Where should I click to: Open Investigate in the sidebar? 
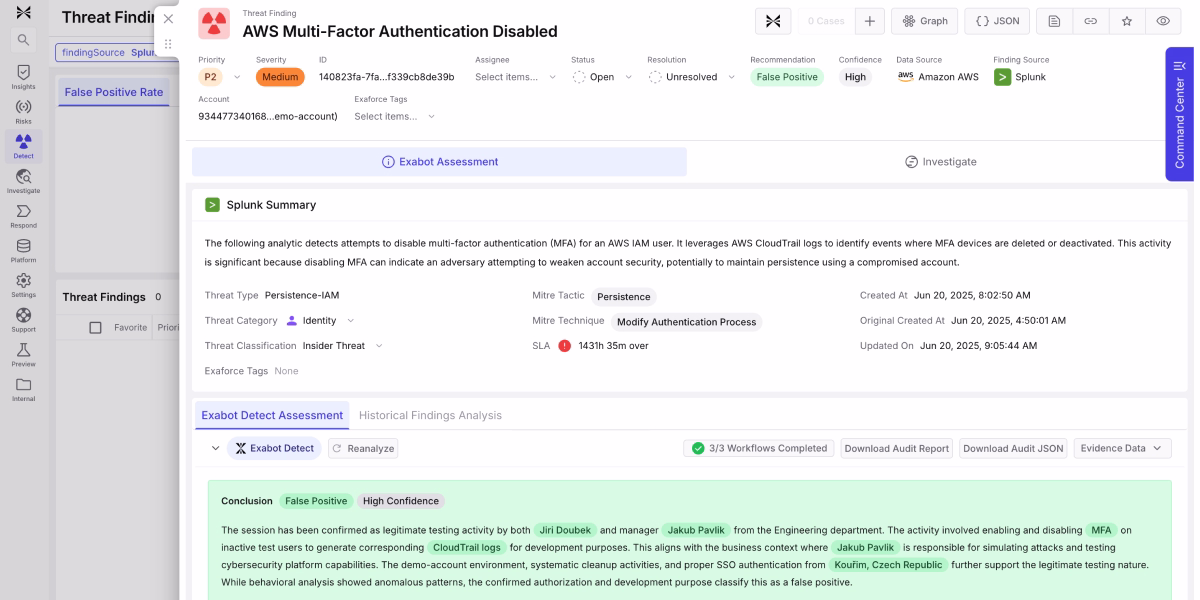click(23, 181)
